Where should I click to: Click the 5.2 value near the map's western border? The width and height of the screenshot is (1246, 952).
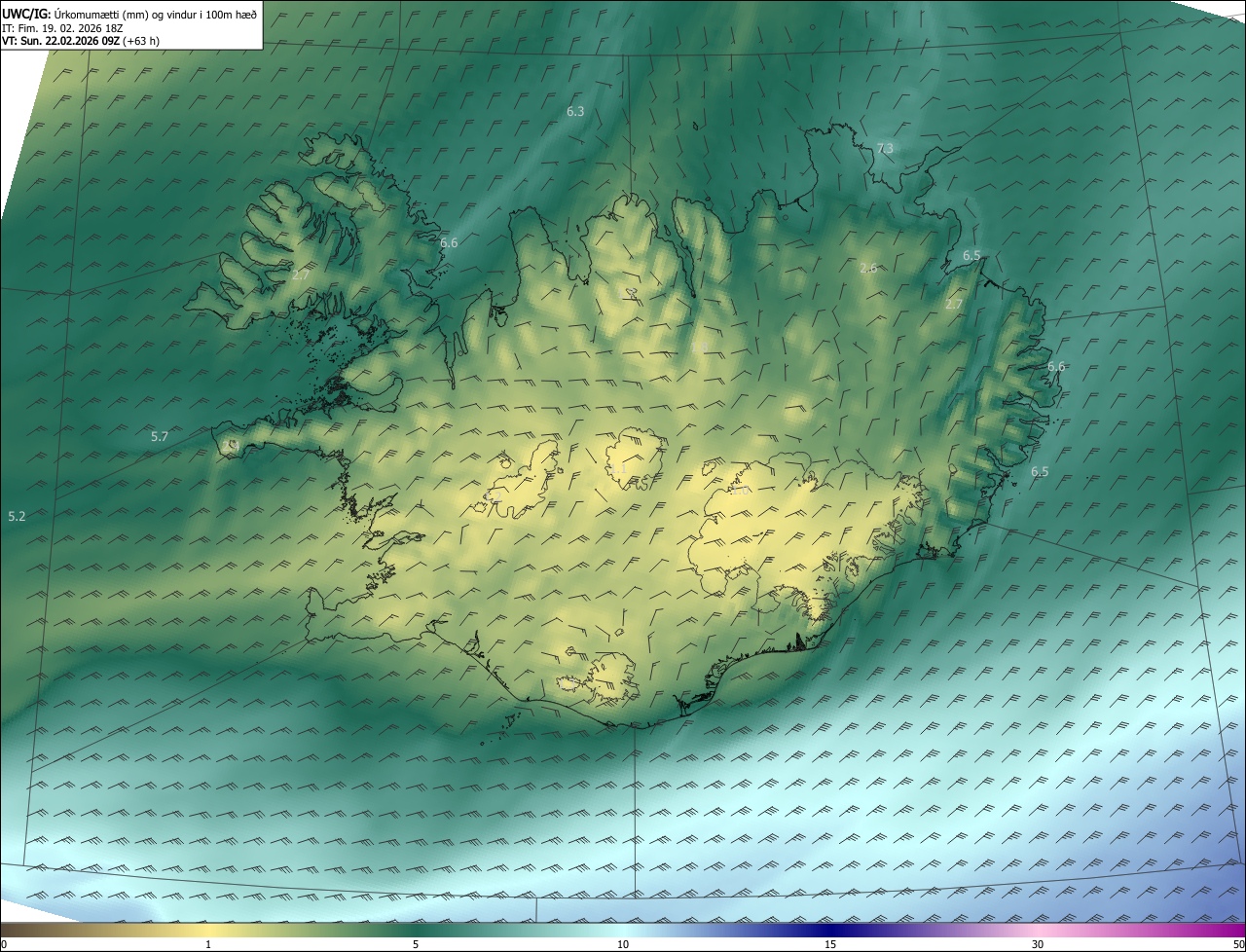(17, 516)
